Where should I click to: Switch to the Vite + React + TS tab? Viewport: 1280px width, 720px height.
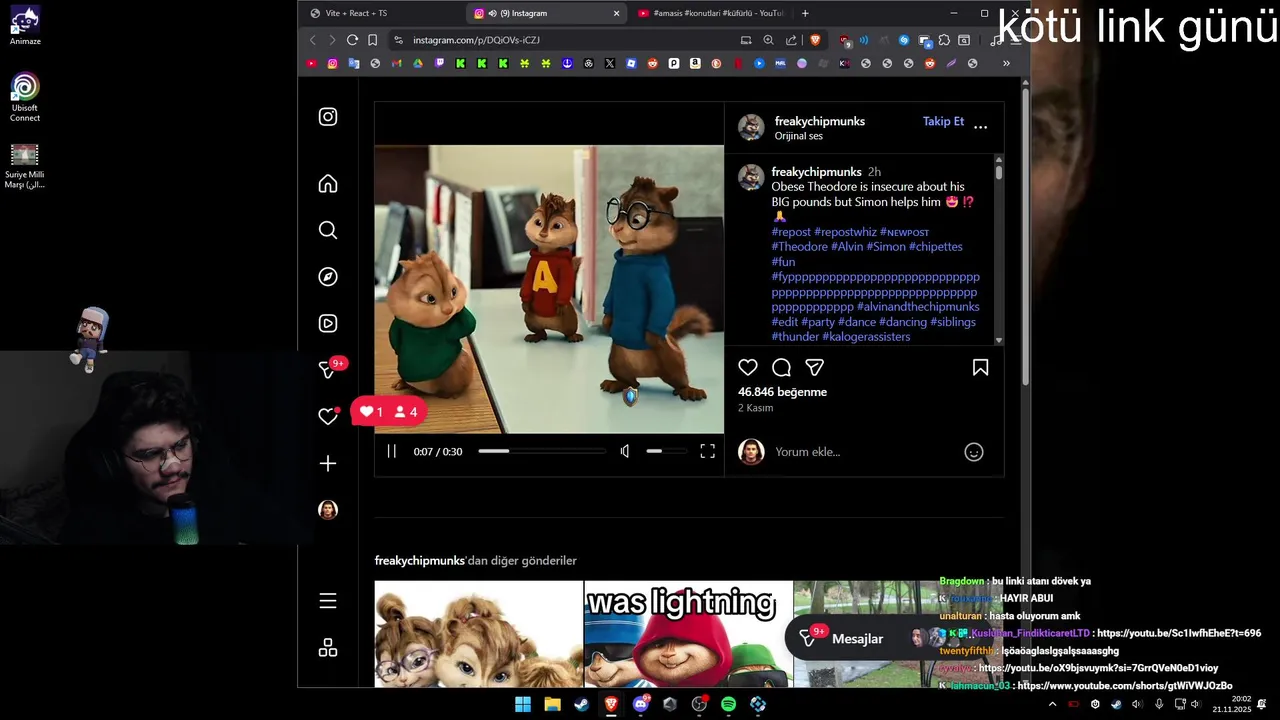[x=380, y=13]
